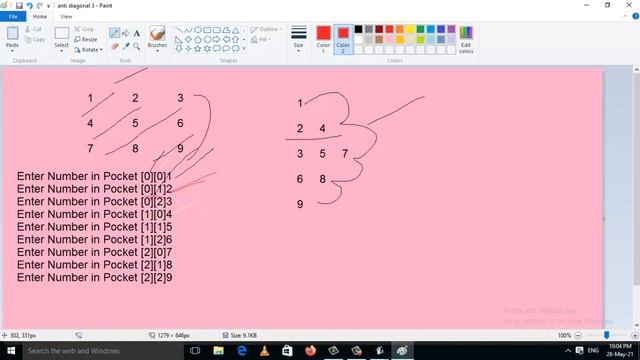Show hidden system tray icons
Screen dimensions: 640x360
tap(568, 351)
